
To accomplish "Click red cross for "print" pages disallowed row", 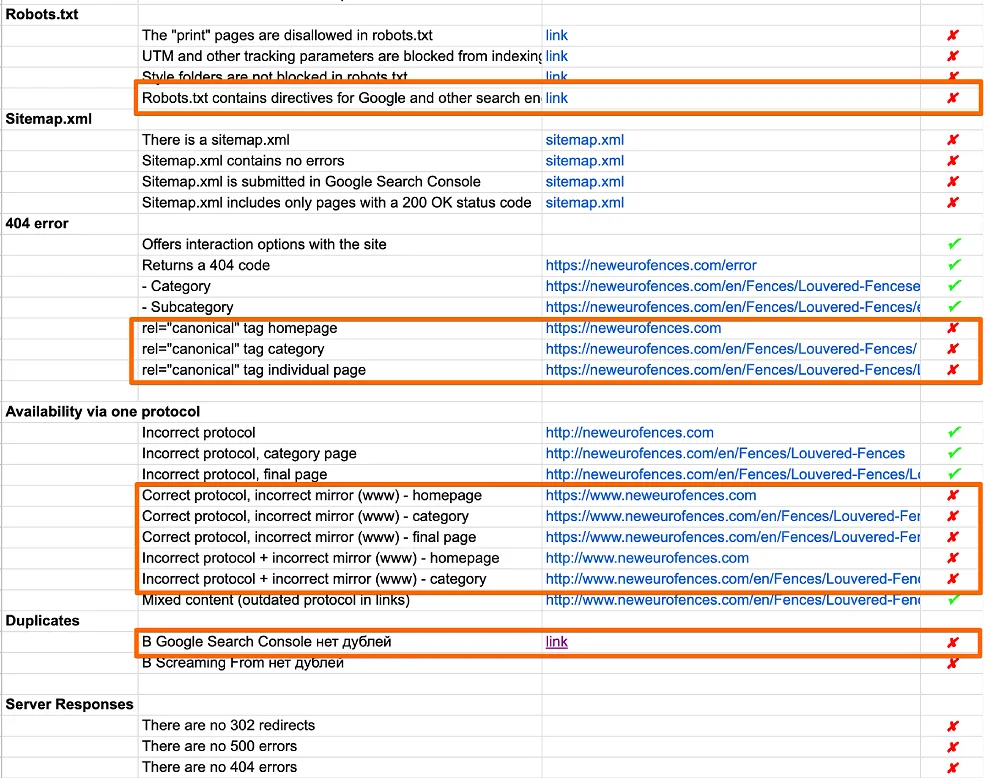I will [952, 35].
